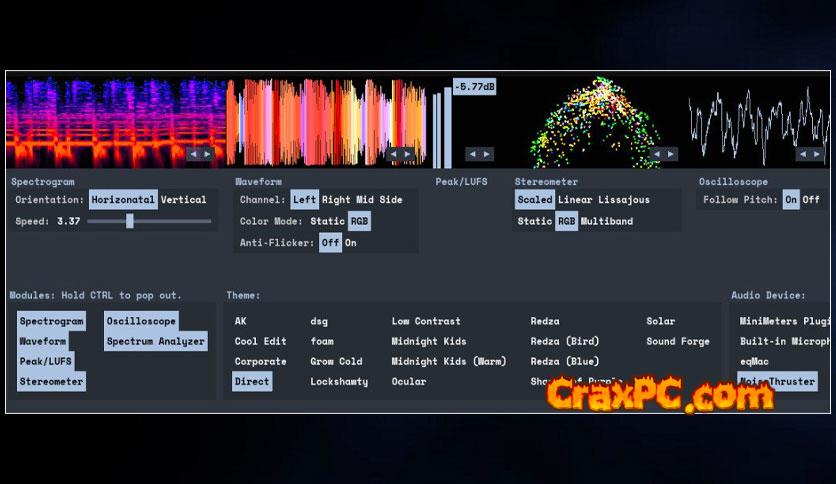Click the spectrogram visualization
Viewport: 836px width, 484px height.
coord(116,122)
